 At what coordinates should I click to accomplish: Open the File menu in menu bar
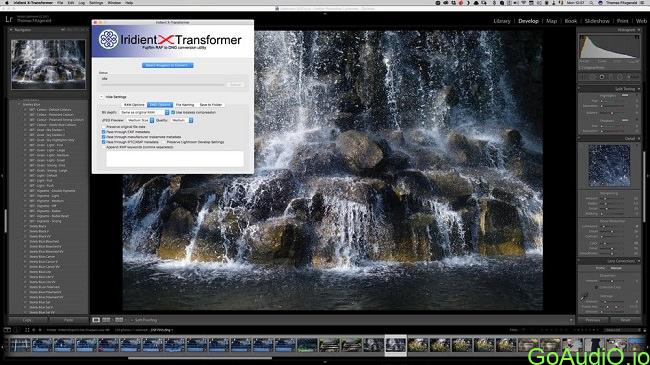pyautogui.click(x=60, y=2)
